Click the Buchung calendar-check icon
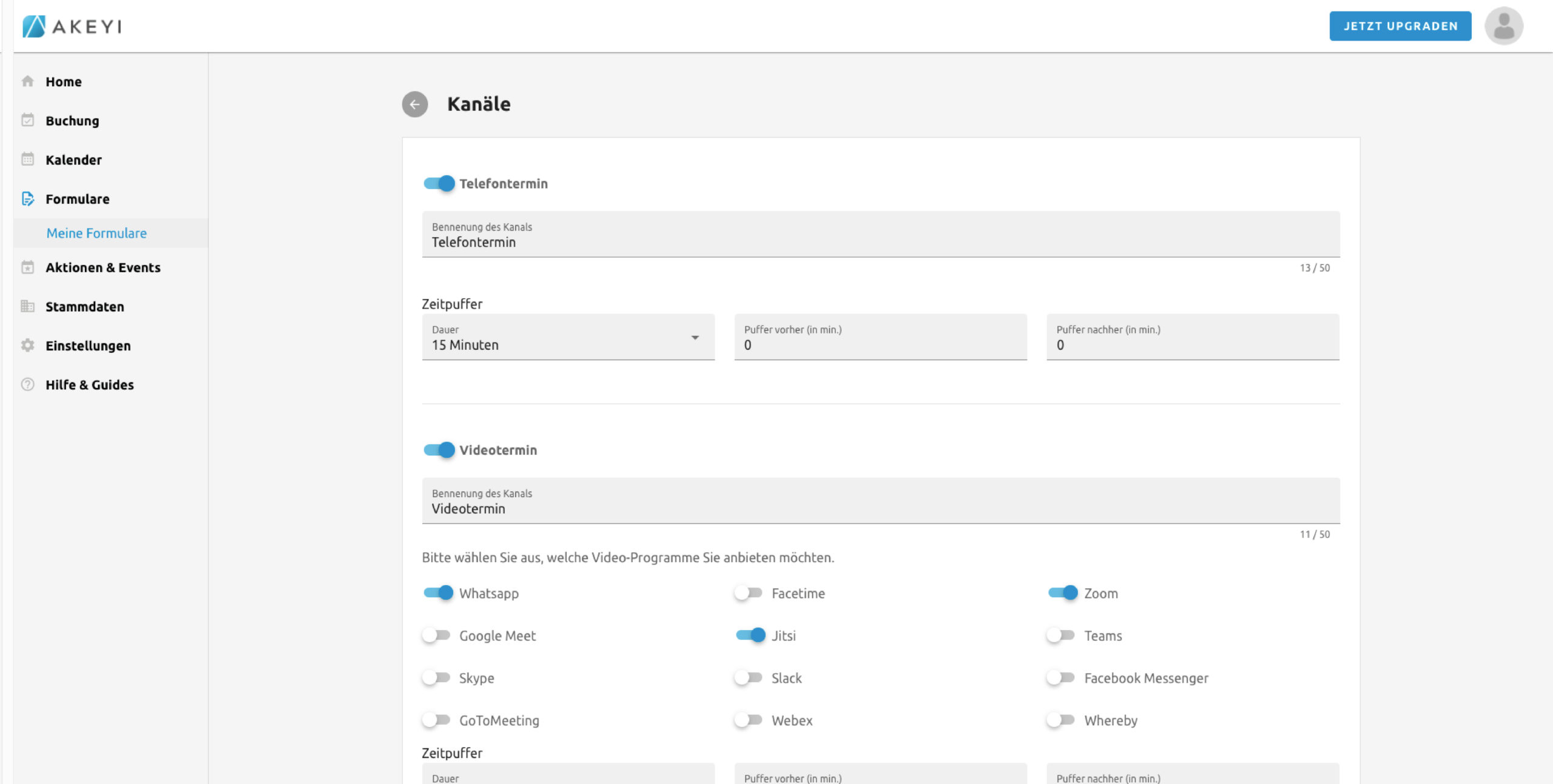Image resolution: width=1553 pixels, height=784 pixels. click(28, 120)
